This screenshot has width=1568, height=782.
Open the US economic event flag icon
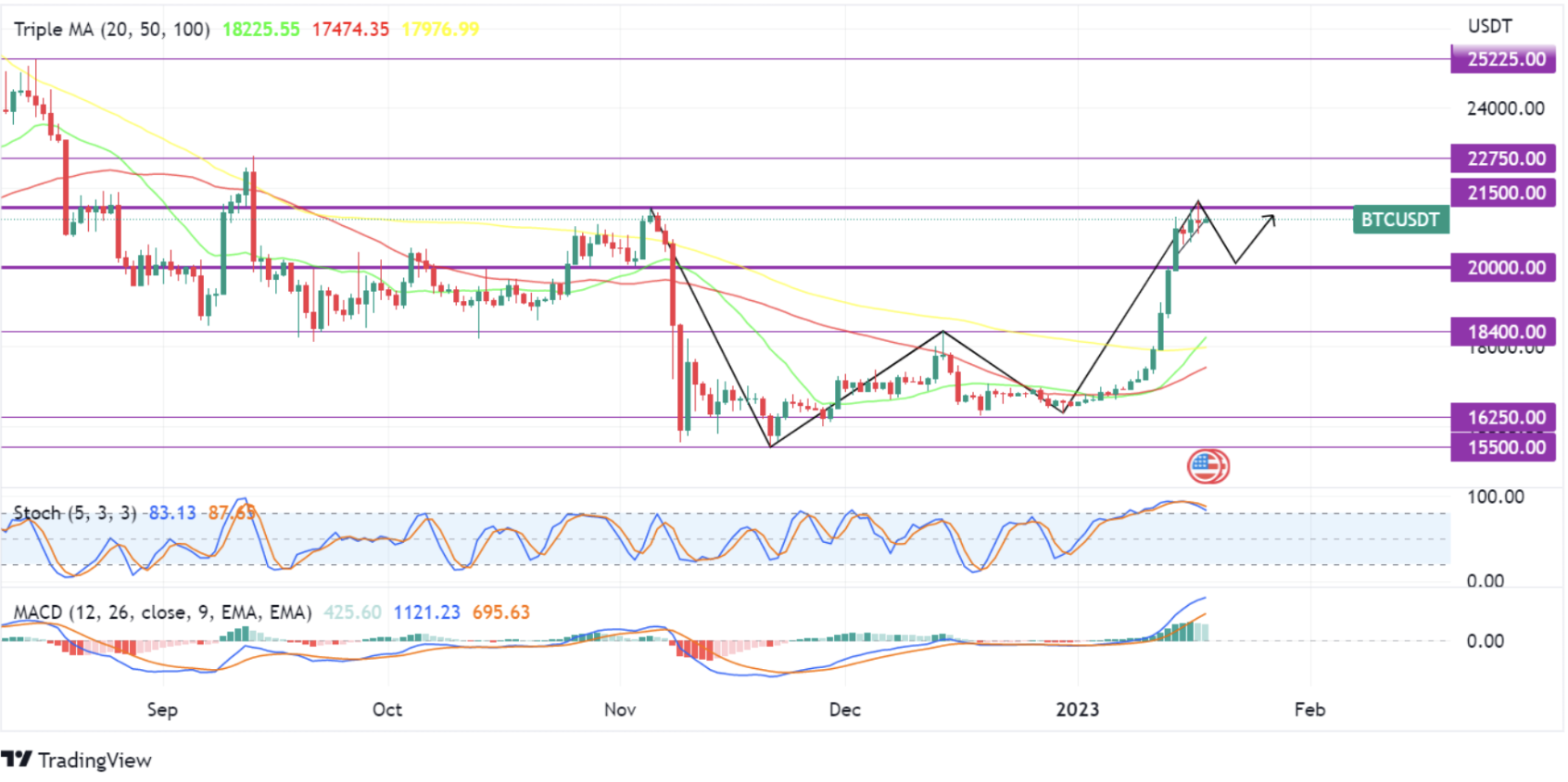[1208, 466]
